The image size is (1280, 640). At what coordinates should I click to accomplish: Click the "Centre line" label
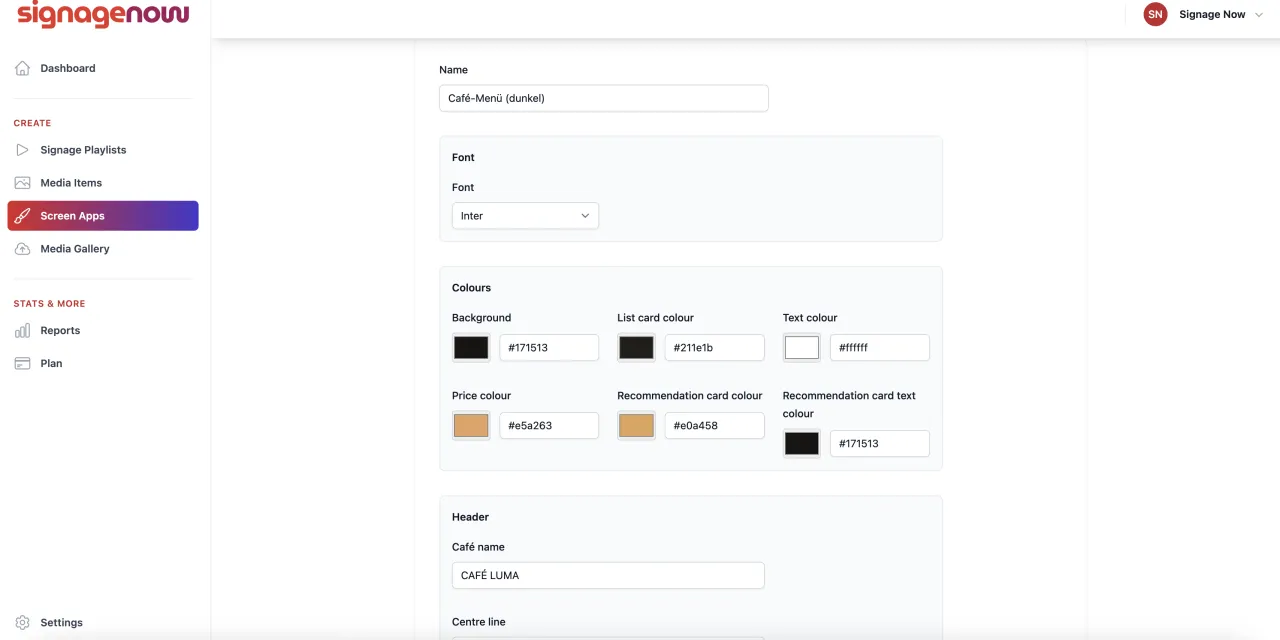479,622
